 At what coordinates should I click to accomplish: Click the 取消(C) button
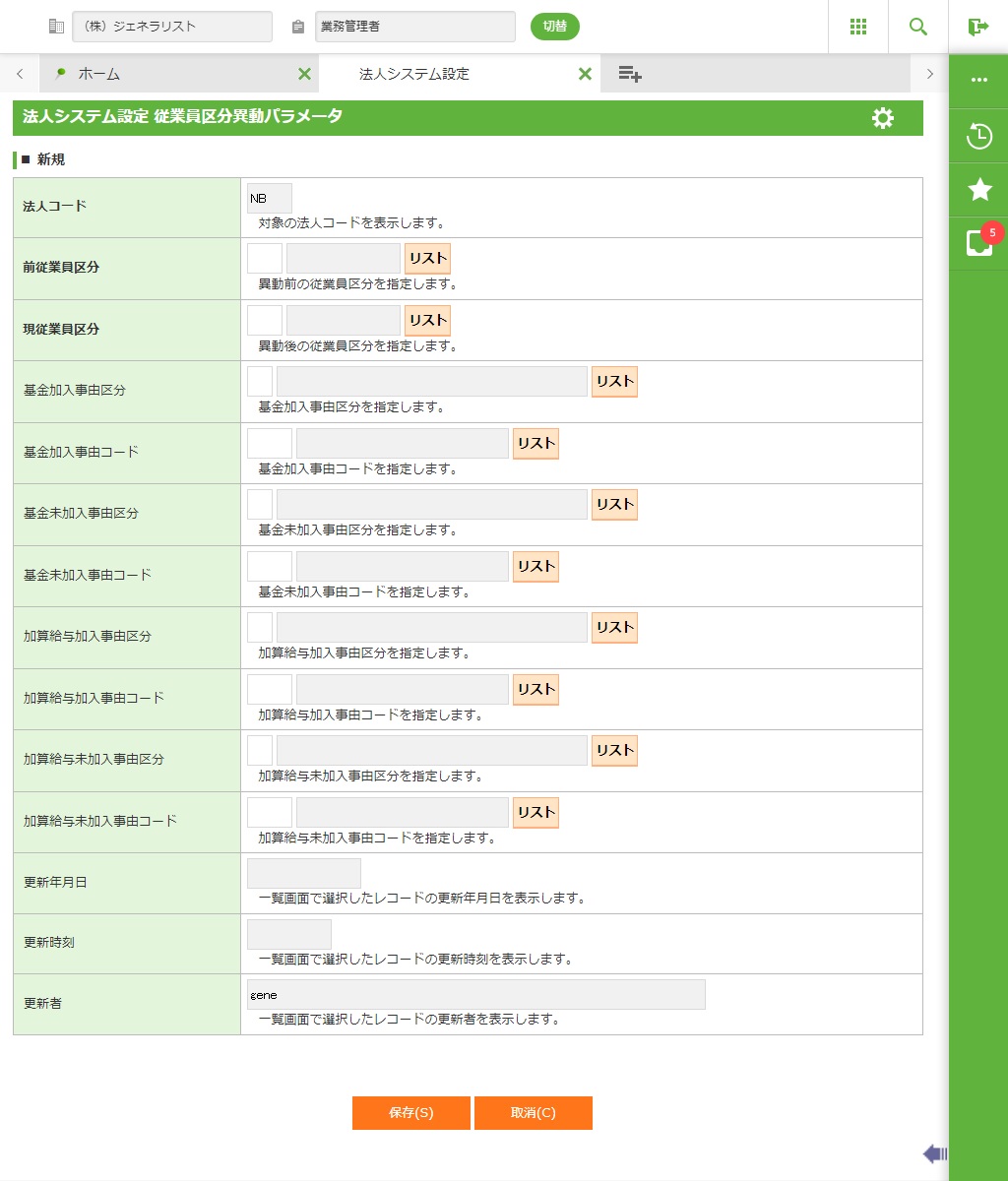(533, 1113)
